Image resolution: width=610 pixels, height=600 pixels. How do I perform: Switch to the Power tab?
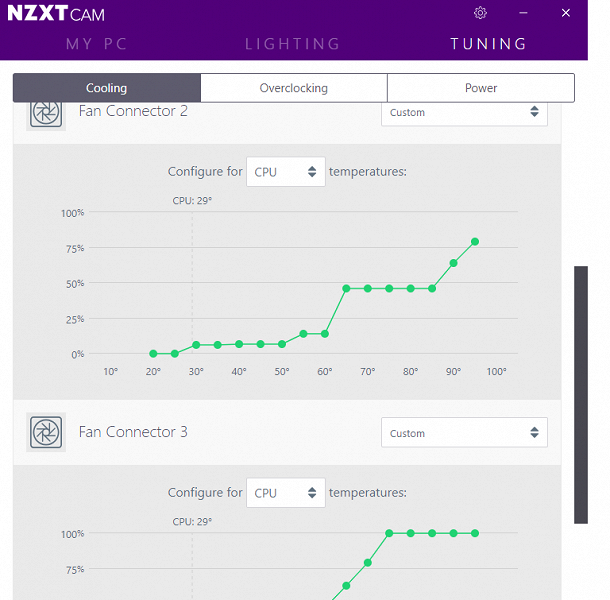481,88
